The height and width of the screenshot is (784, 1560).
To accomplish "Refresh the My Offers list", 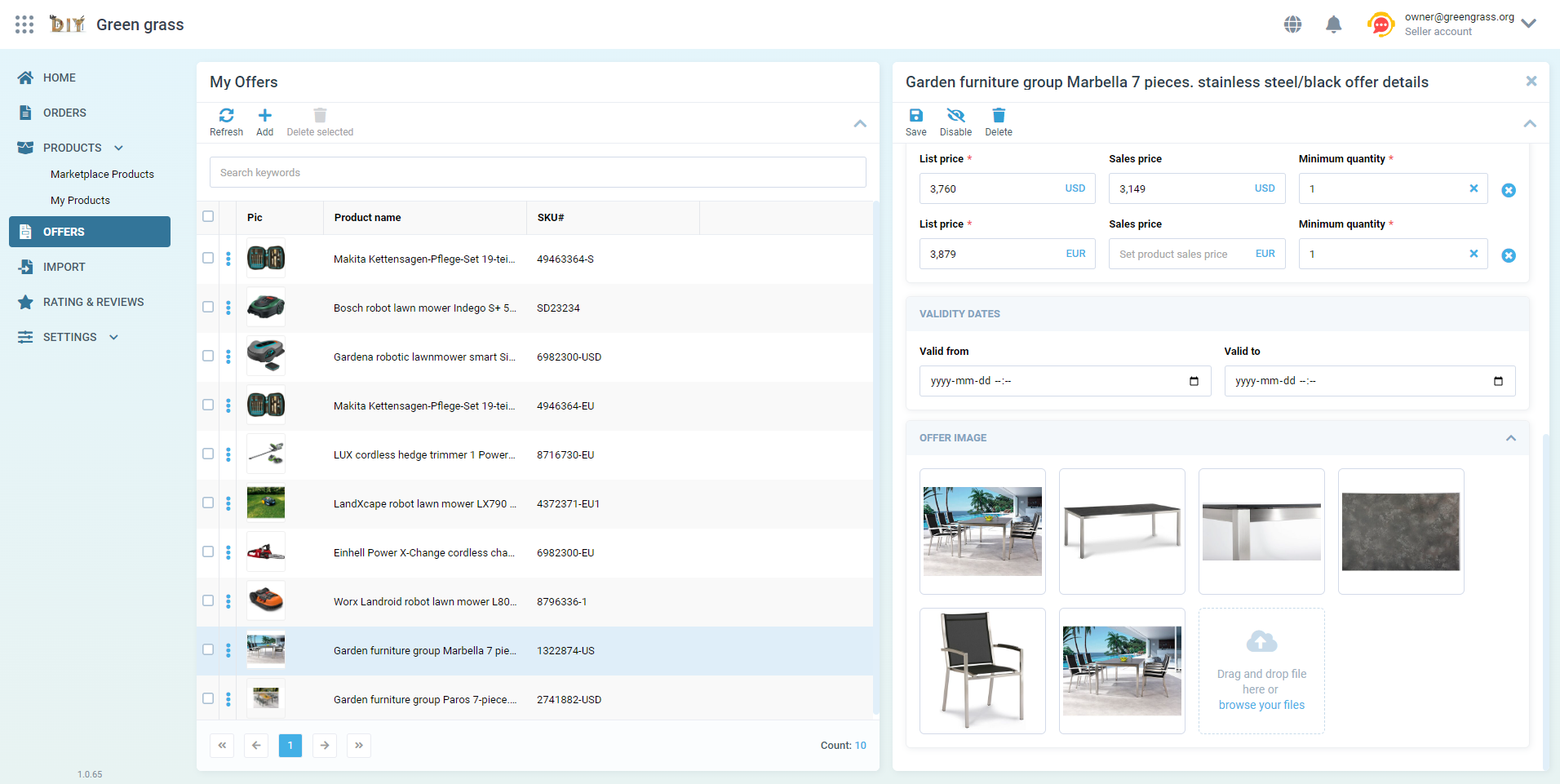I will click(226, 122).
